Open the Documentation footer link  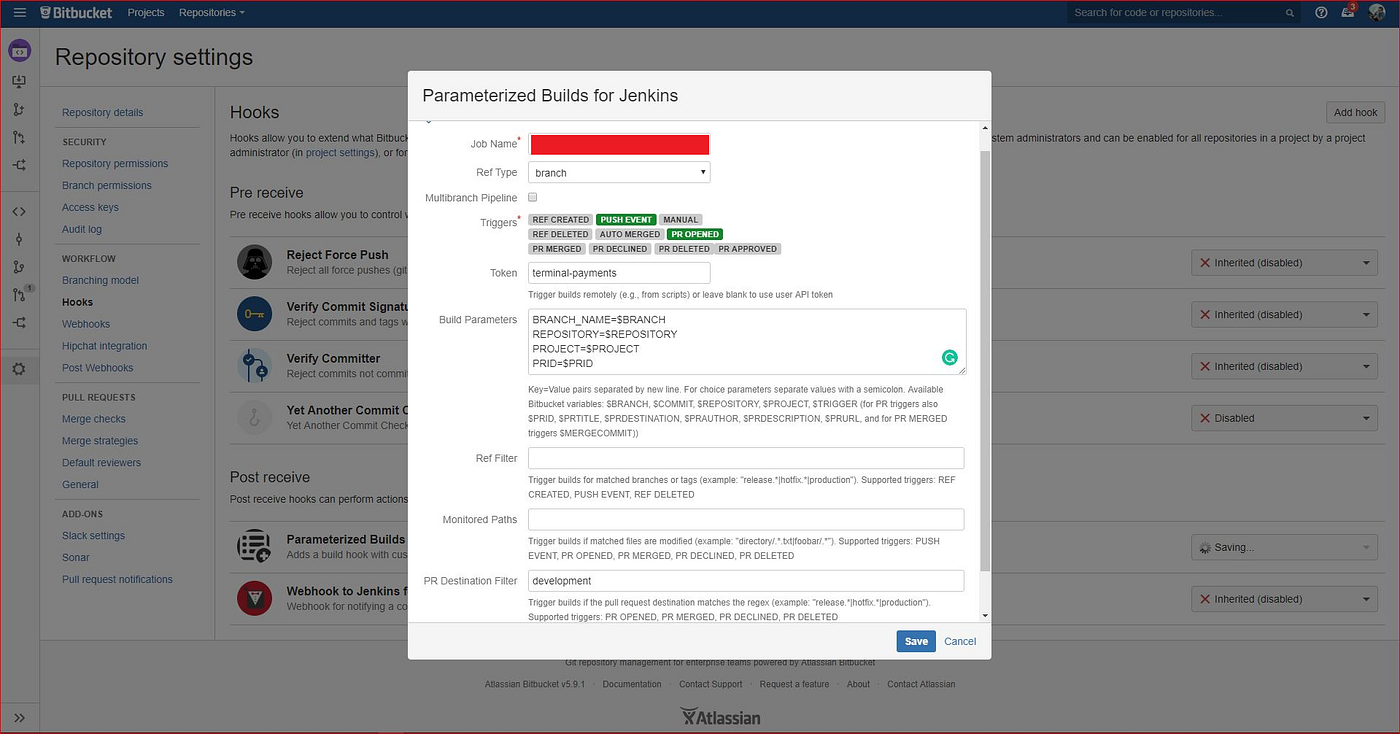631,684
